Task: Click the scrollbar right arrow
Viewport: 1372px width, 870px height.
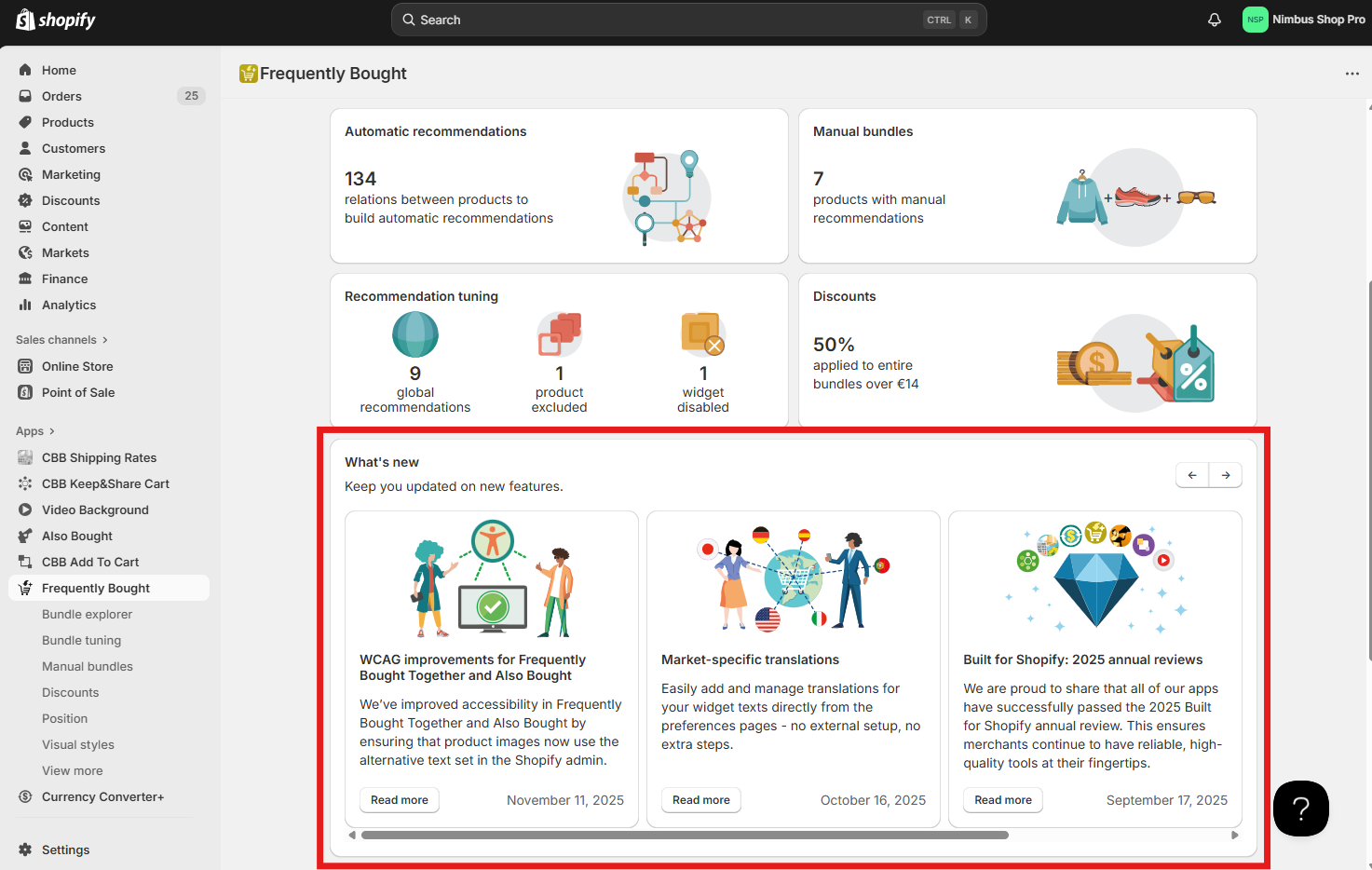Action: tap(1235, 836)
